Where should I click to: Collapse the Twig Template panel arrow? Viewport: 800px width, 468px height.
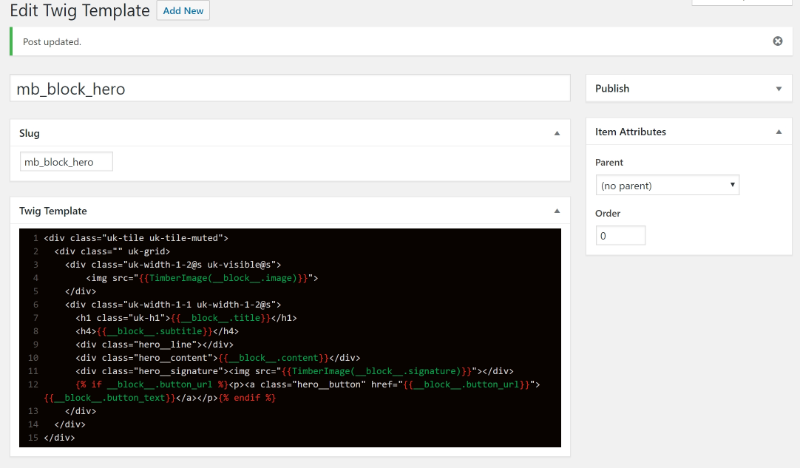557,211
